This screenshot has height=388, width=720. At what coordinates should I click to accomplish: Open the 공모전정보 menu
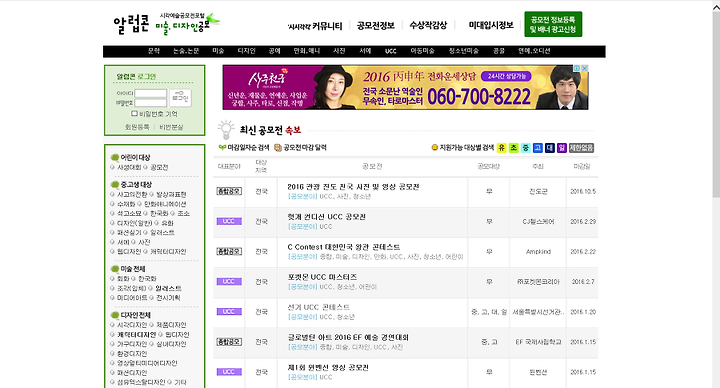coord(376,26)
